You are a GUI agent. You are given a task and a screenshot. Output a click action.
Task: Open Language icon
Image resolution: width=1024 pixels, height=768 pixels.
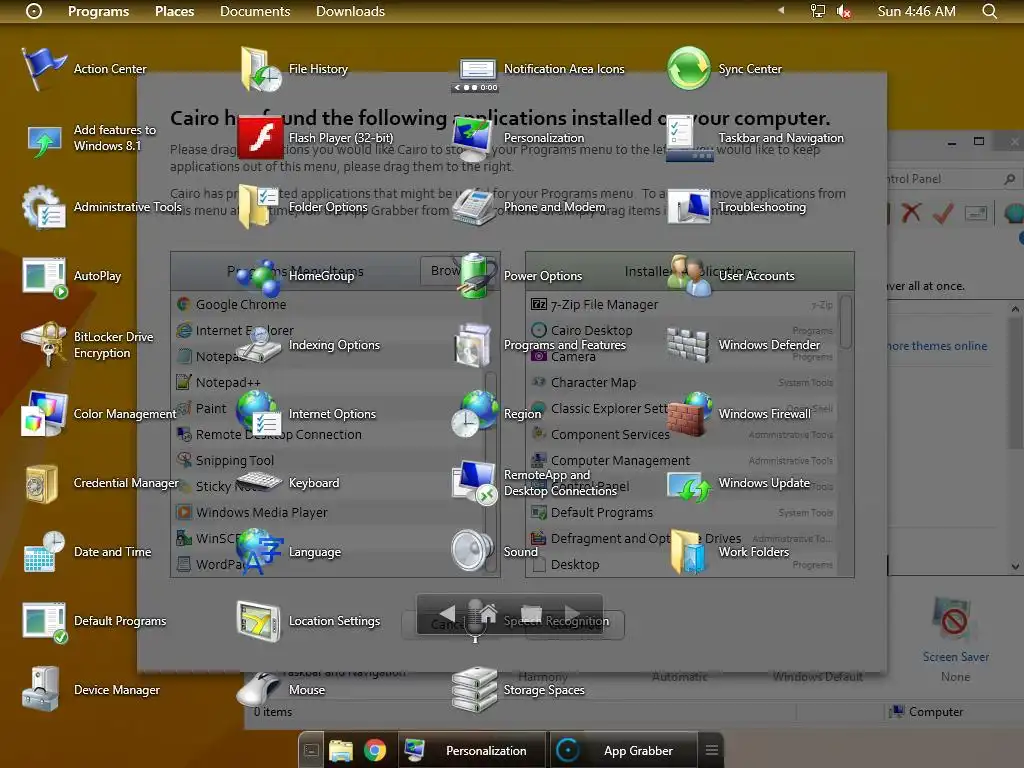(260, 552)
